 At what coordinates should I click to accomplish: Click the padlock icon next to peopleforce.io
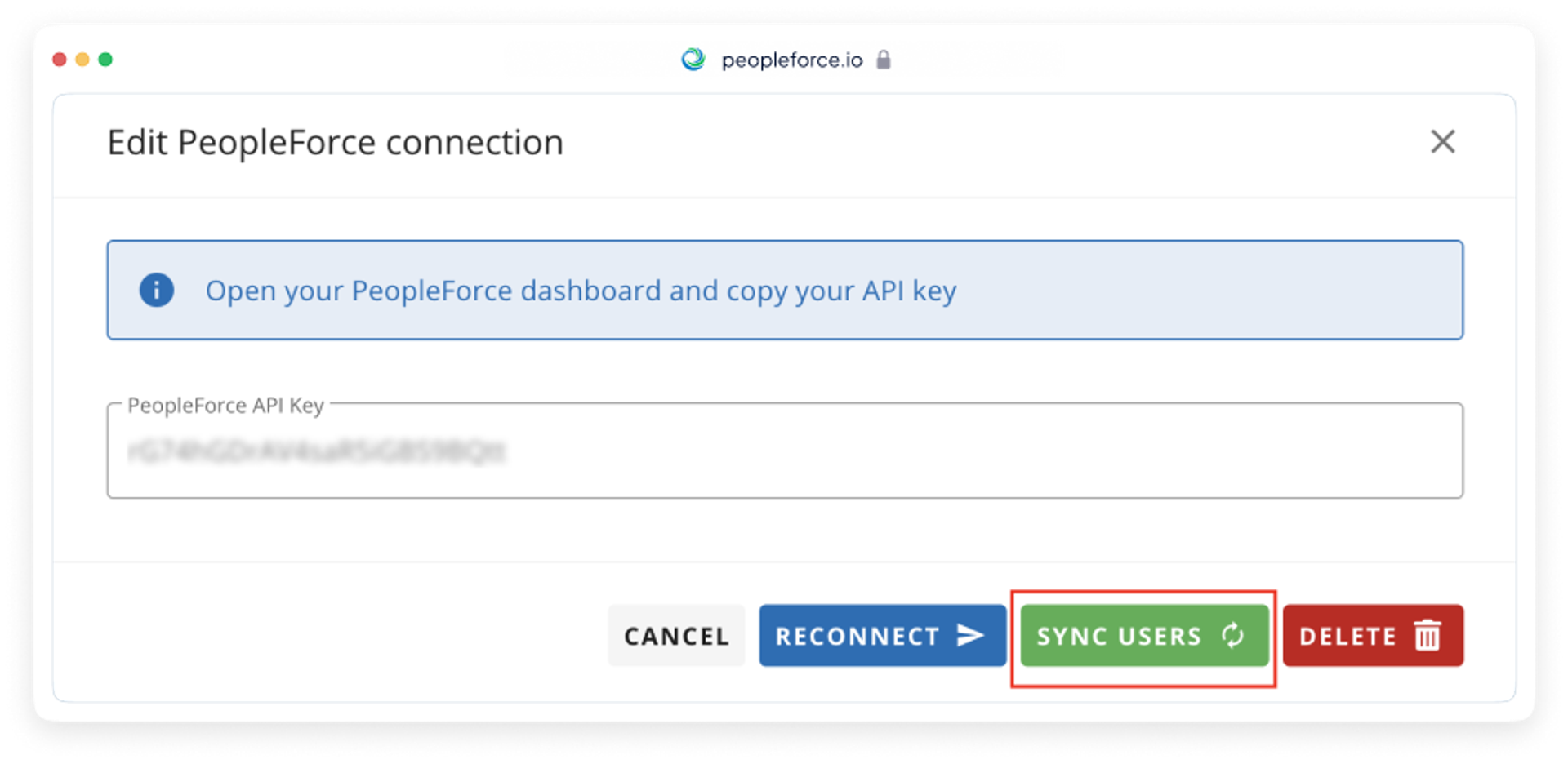point(883,60)
